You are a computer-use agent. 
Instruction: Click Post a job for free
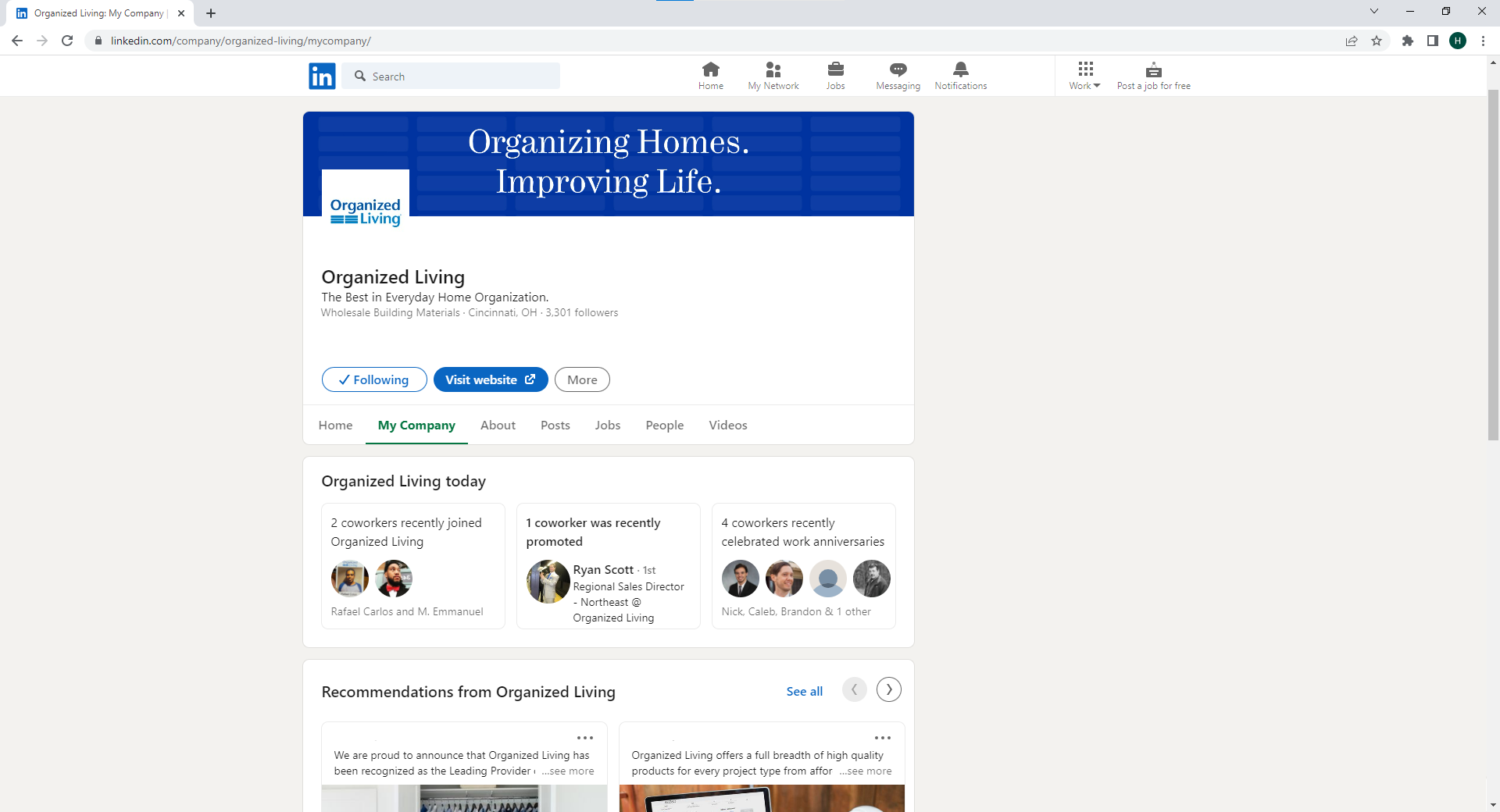click(1153, 76)
